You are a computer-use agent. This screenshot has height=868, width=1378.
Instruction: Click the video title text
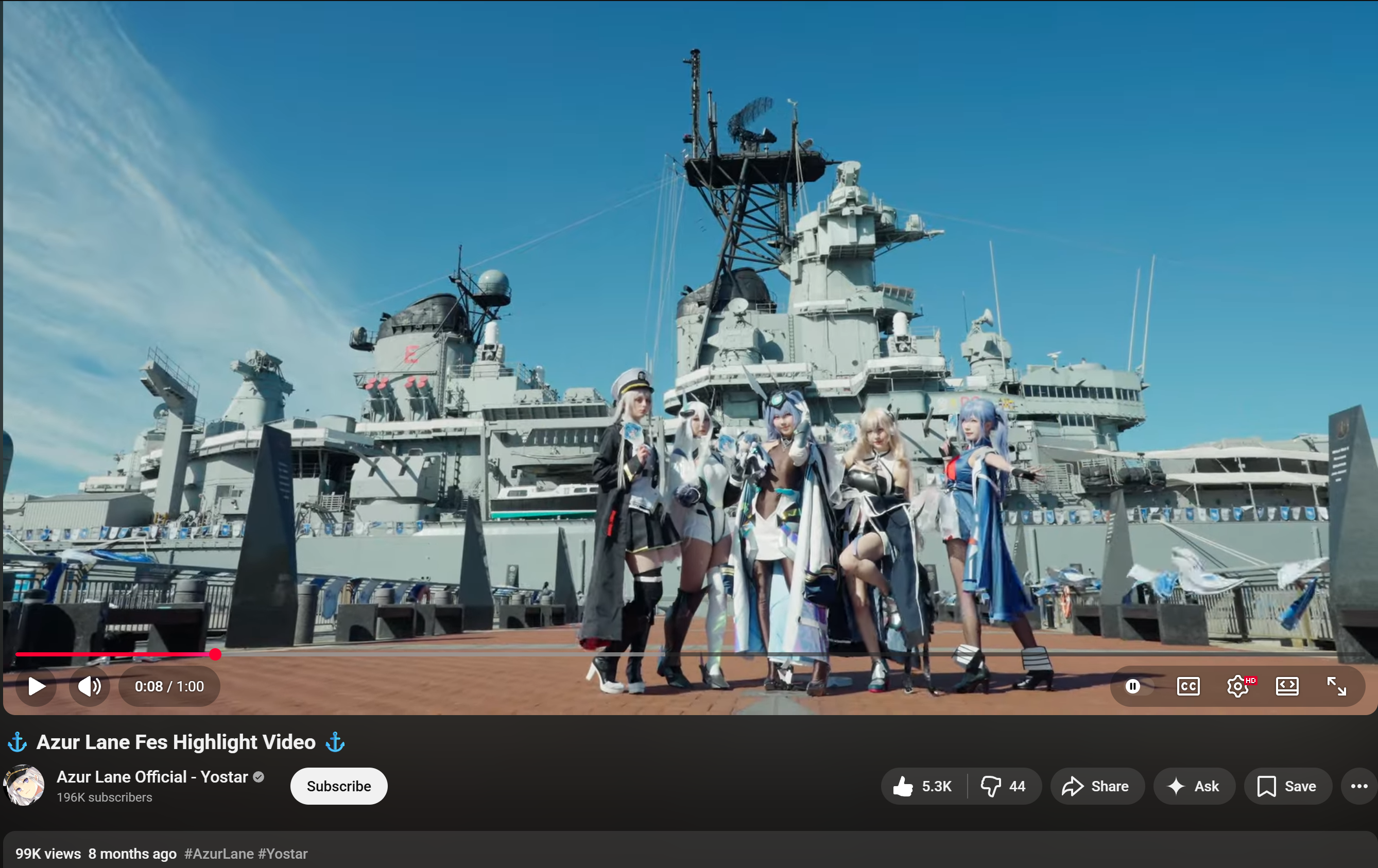click(x=176, y=742)
